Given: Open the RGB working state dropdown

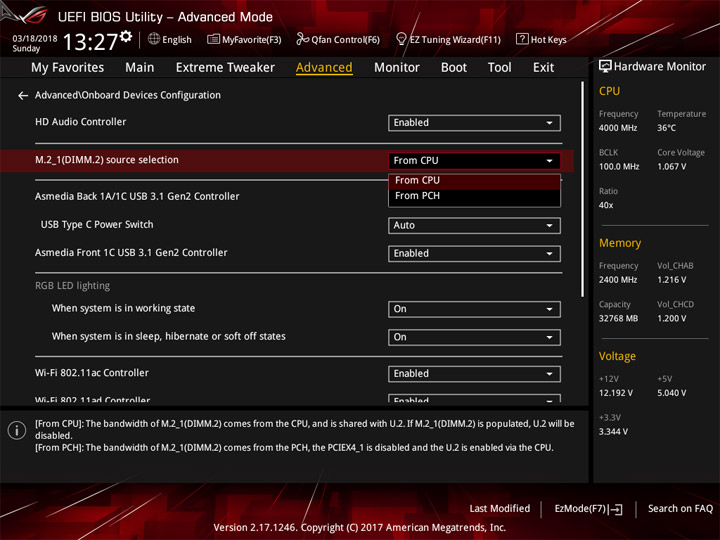Looking at the screenshot, I should (x=474, y=309).
